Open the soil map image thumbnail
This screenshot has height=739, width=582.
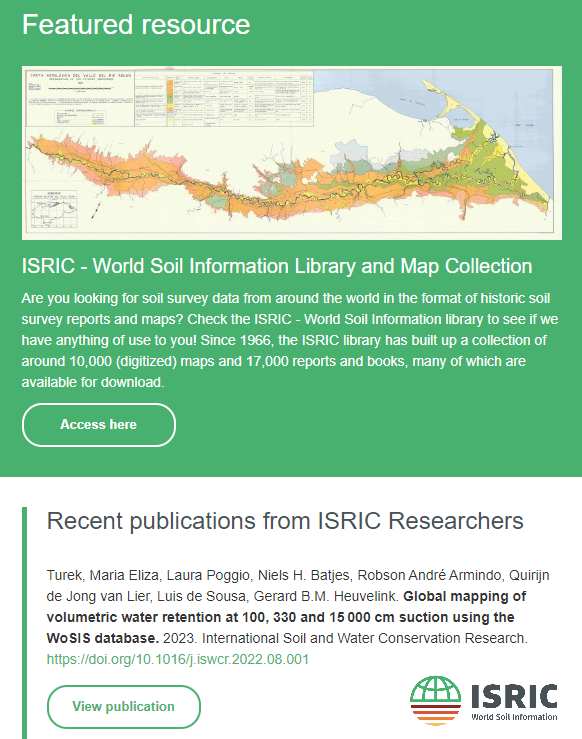pos(292,153)
